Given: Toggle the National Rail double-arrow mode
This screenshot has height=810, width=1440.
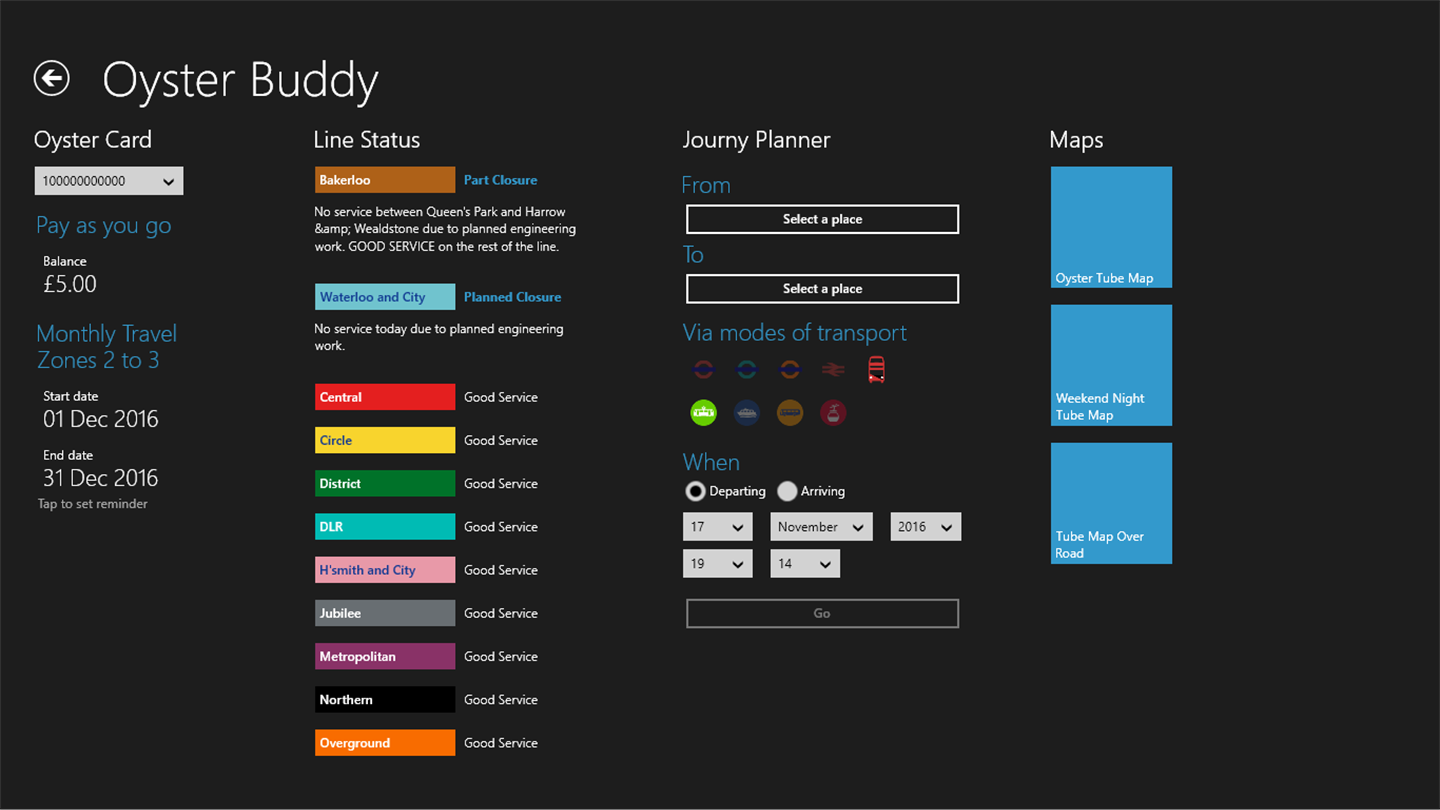Looking at the screenshot, I should (x=833, y=370).
